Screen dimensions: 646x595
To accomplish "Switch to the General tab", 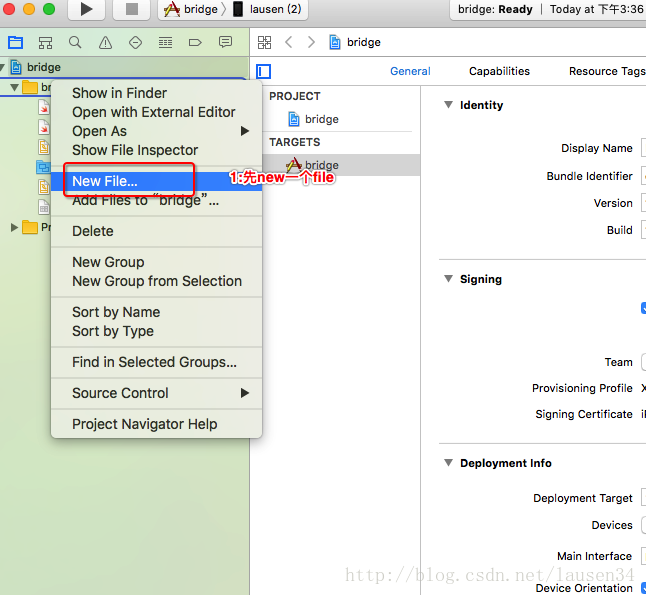I will (410, 71).
